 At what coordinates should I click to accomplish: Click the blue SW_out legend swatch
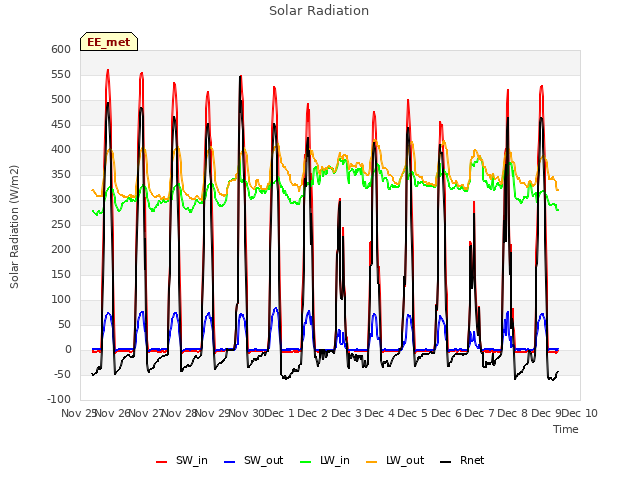point(230,462)
